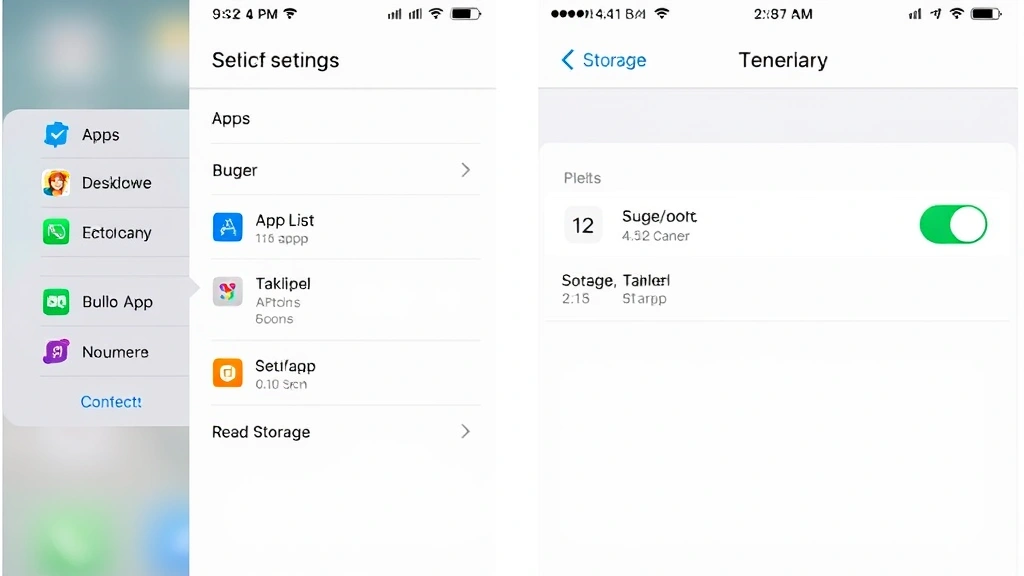
Task: Tap the number 12 badge next to Suge/oolt
Action: coord(583,225)
